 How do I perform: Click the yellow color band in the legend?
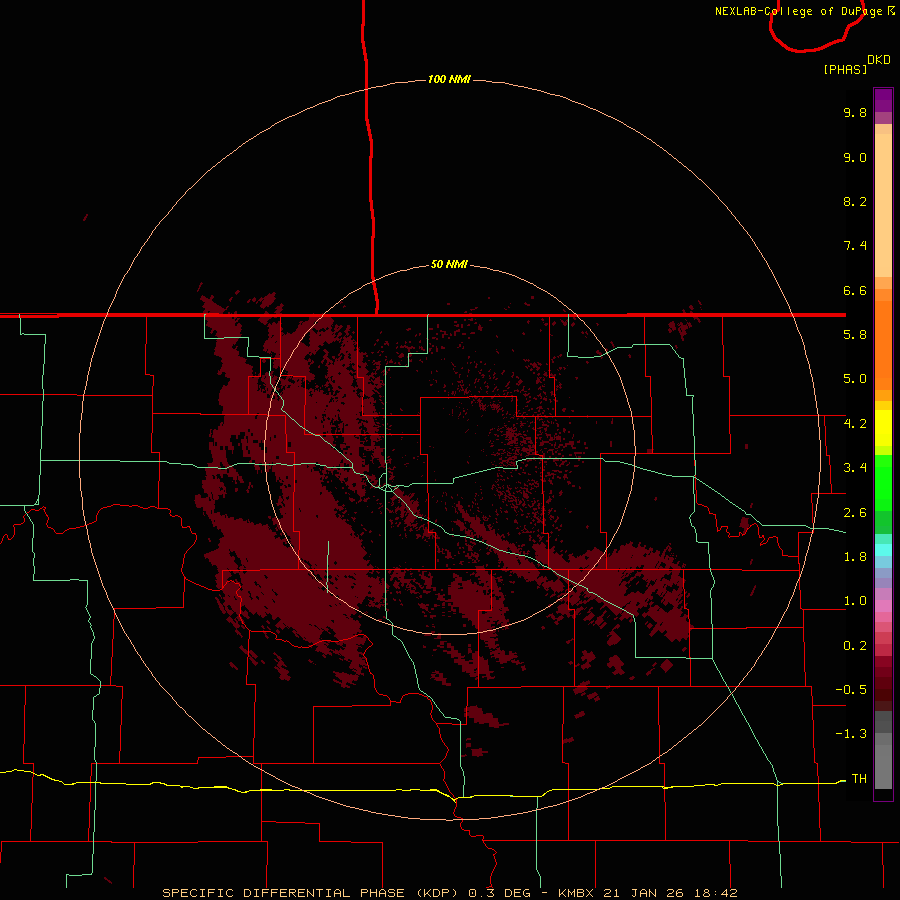(883, 428)
